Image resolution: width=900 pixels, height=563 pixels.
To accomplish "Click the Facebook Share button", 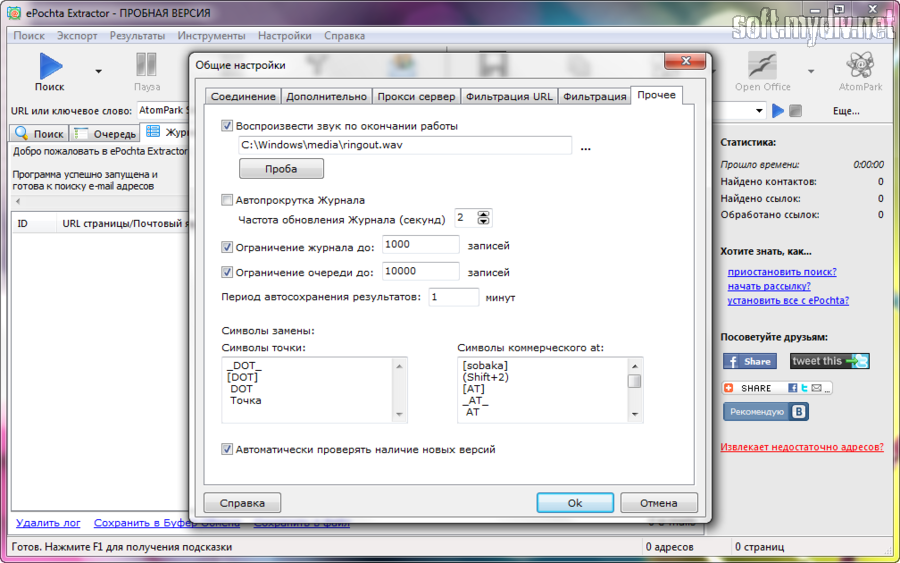I will (750, 362).
